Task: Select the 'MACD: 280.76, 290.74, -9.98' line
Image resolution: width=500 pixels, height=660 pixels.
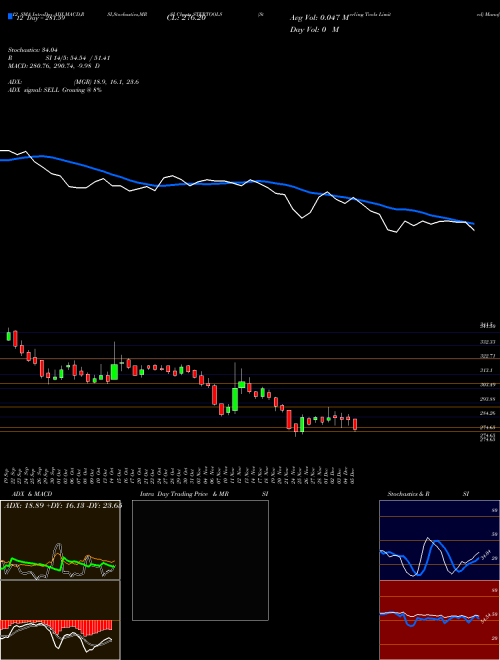Action: point(54,66)
